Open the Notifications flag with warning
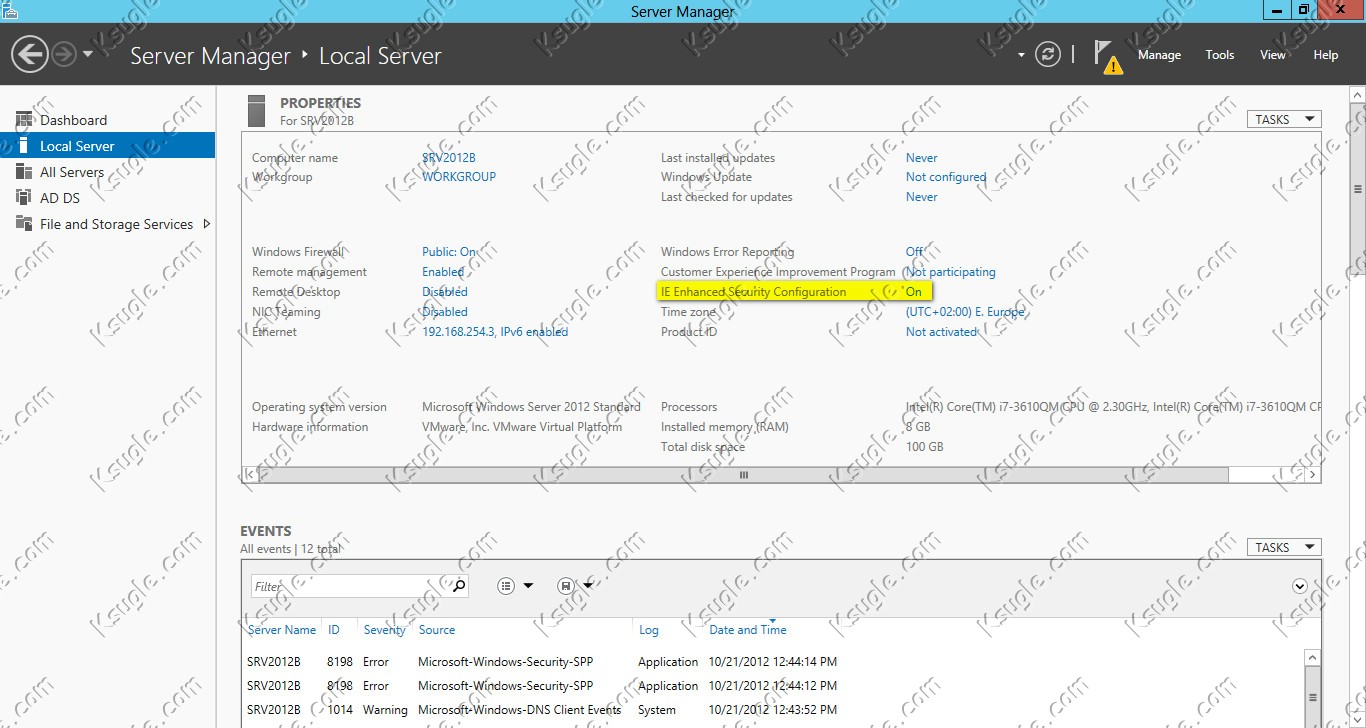 click(x=1107, y=56)
